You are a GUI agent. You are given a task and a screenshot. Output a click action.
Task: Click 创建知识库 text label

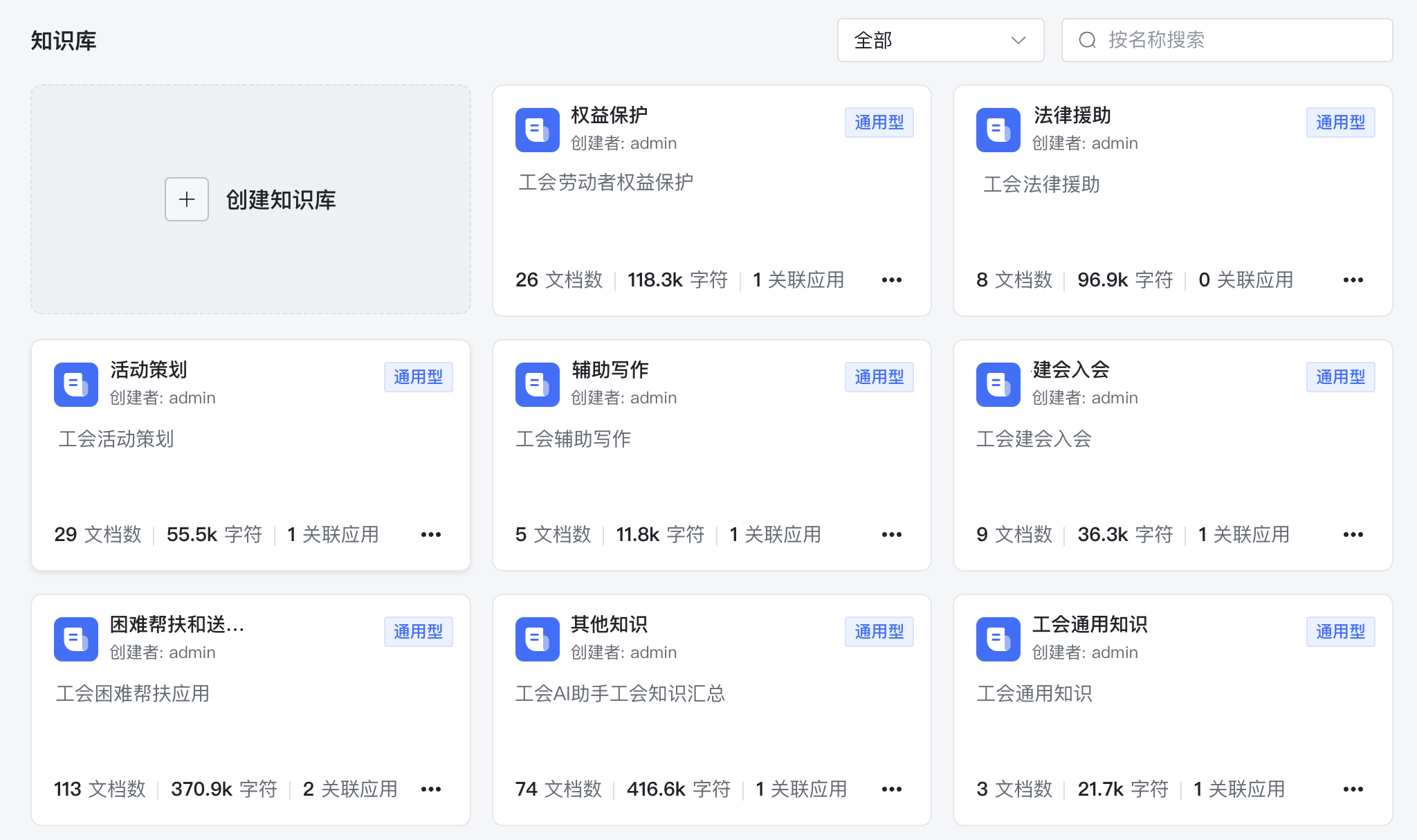tap(280, 200)
